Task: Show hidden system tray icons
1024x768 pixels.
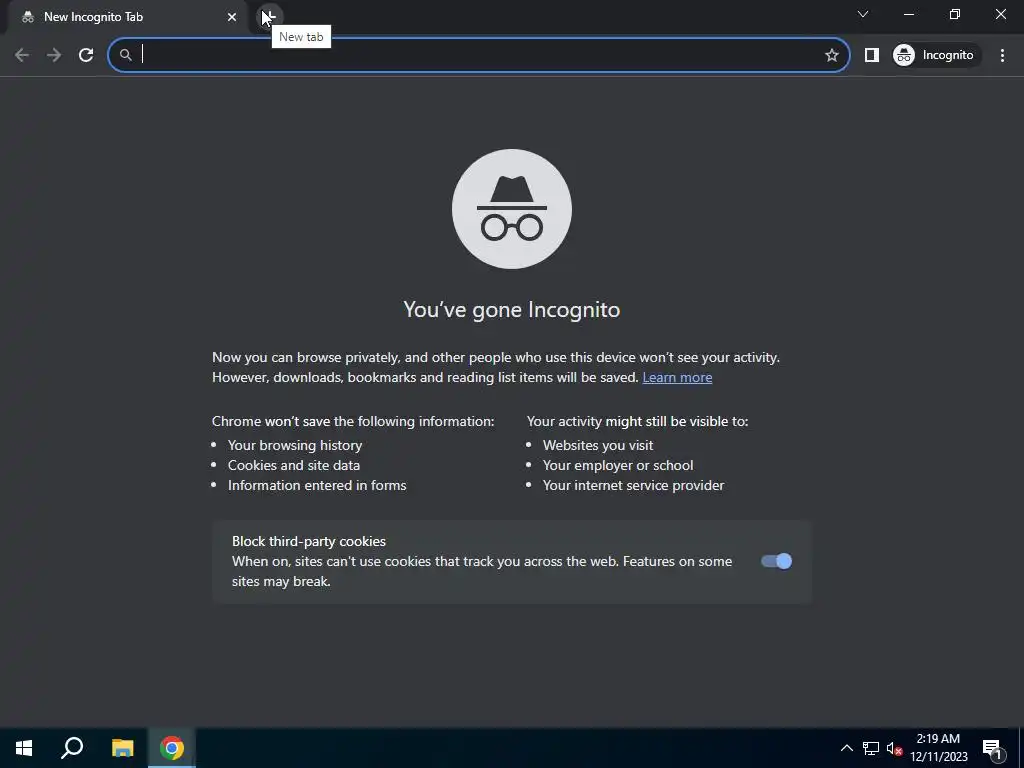Action: (846, 748)
